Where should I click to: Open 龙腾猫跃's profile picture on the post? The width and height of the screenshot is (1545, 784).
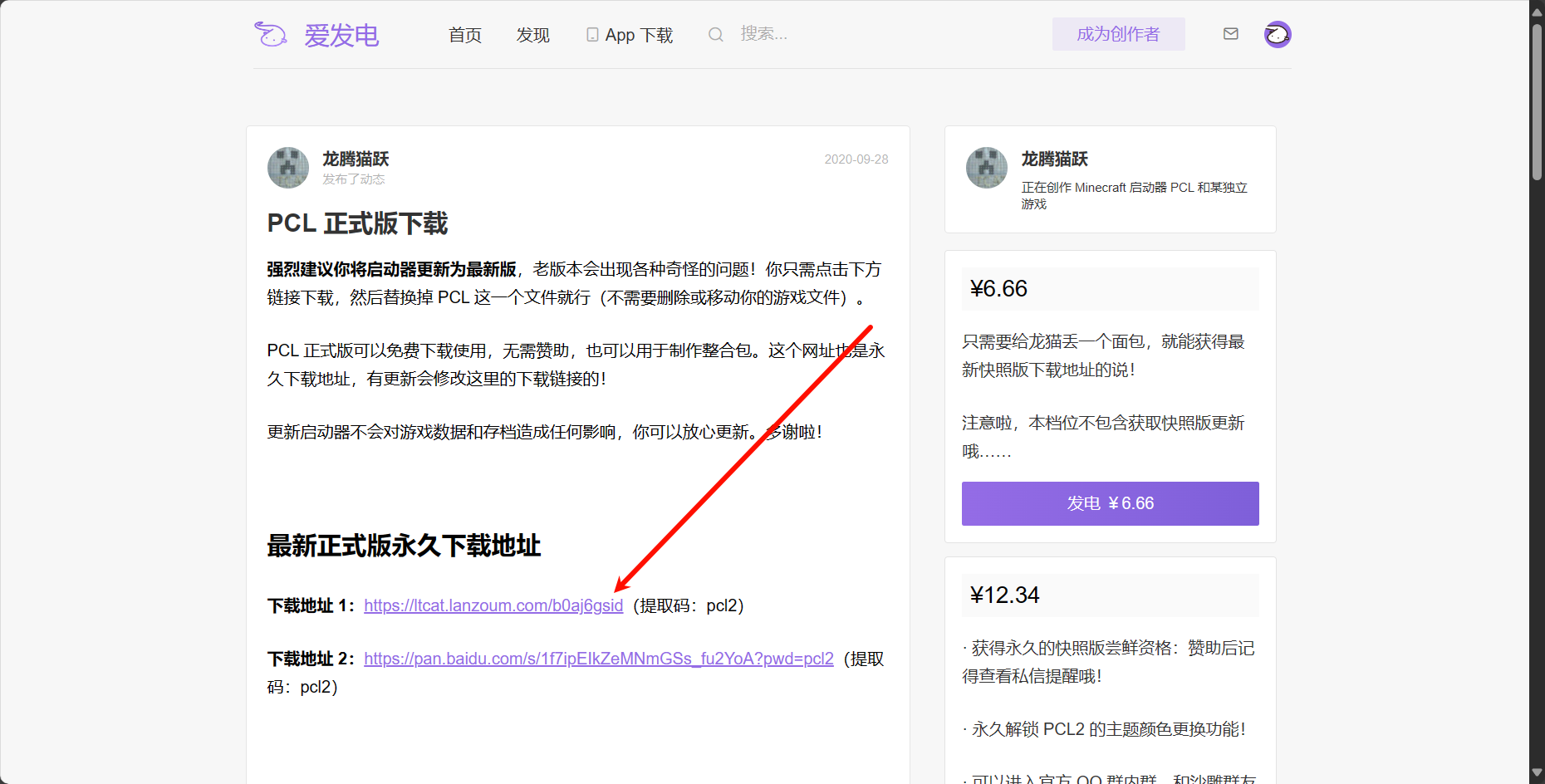coord(287,168)
